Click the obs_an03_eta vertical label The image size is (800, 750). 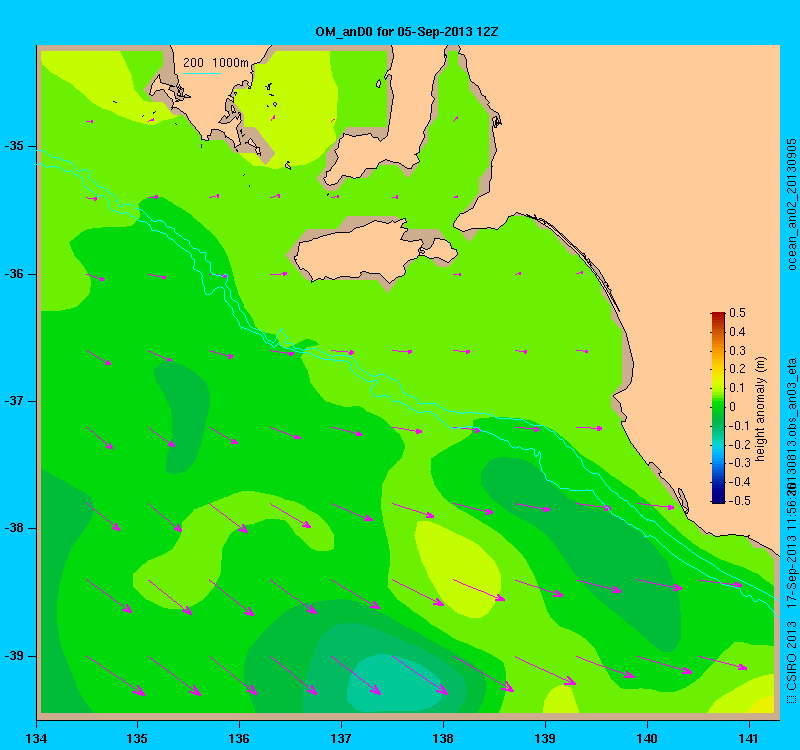coord(792,396)
